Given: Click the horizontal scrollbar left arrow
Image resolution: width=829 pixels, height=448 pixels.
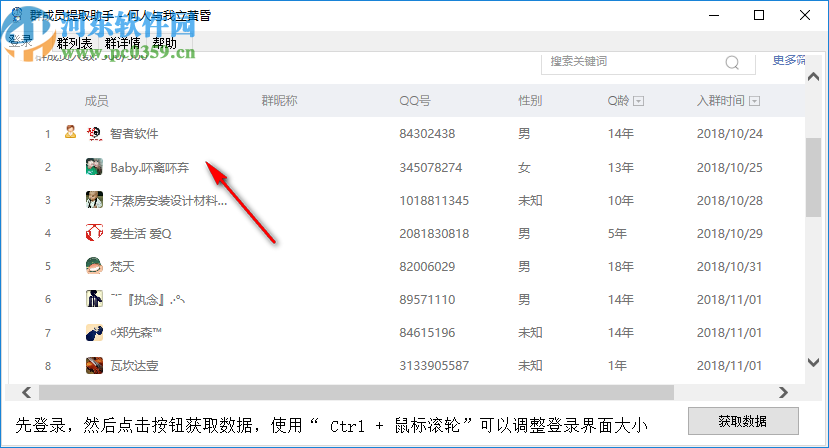Looking at the screenshot, I should tap(26, 392).
